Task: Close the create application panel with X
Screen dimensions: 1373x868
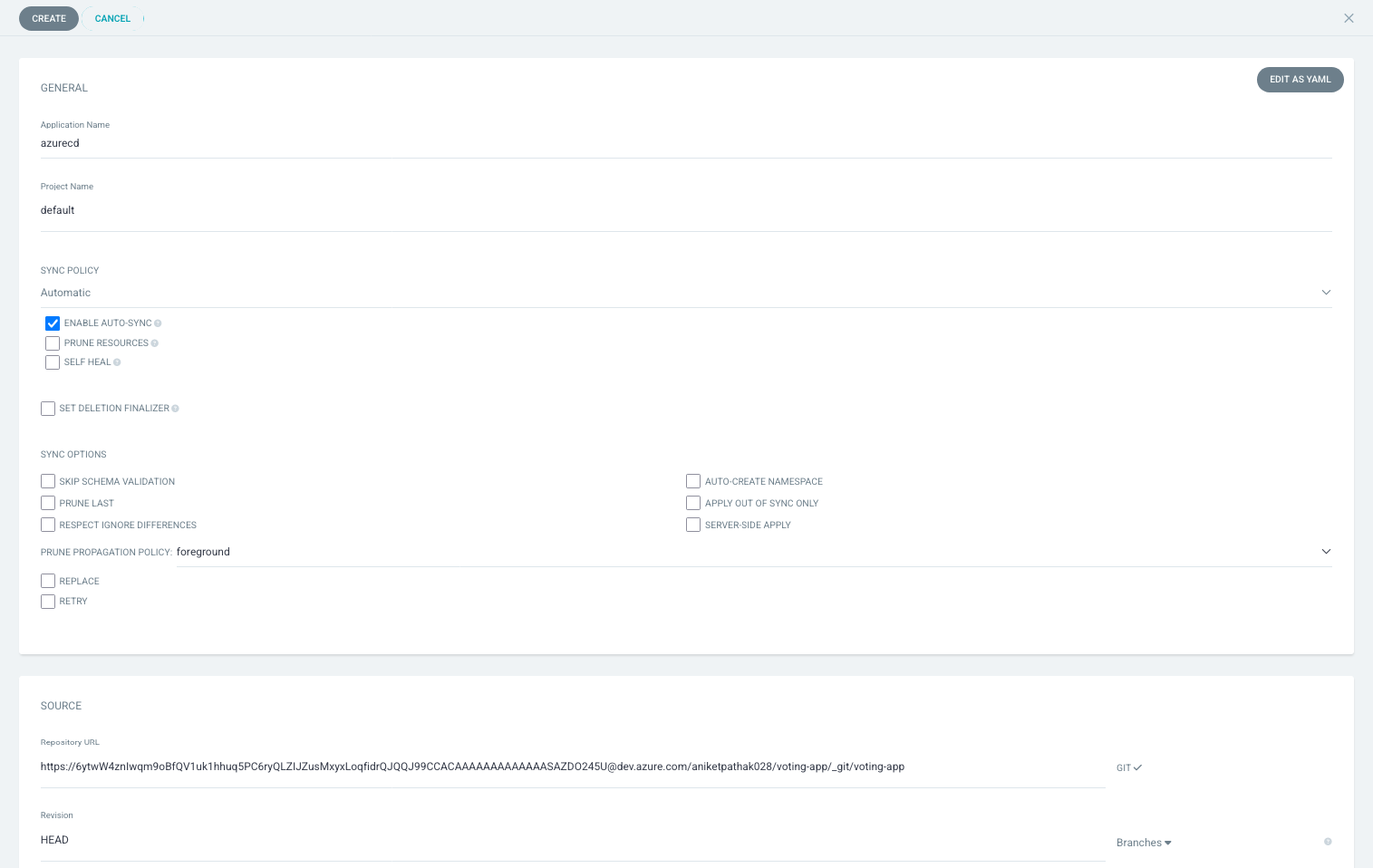Action: tap(1349, 18)
